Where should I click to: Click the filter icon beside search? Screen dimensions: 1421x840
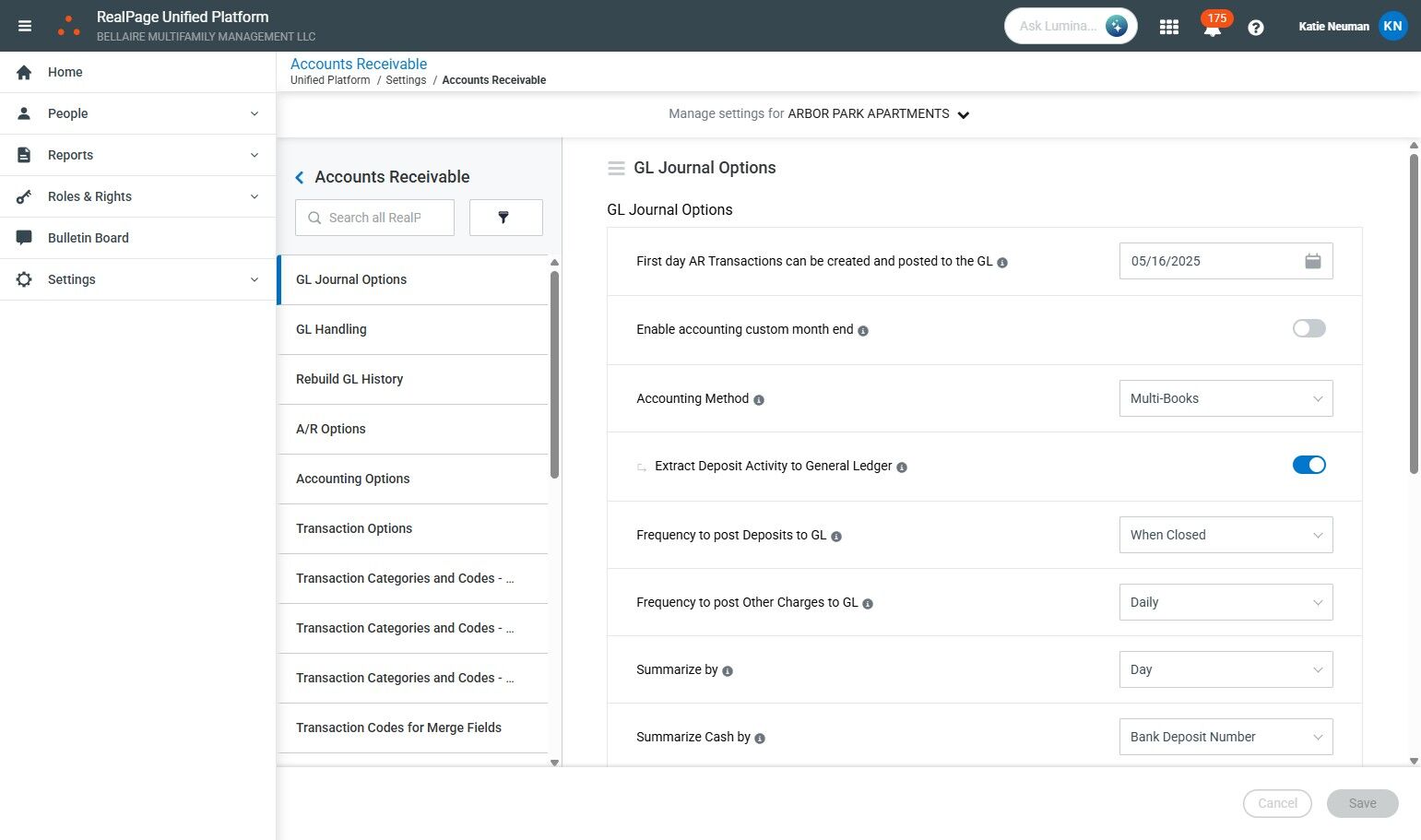click(505, 218)
